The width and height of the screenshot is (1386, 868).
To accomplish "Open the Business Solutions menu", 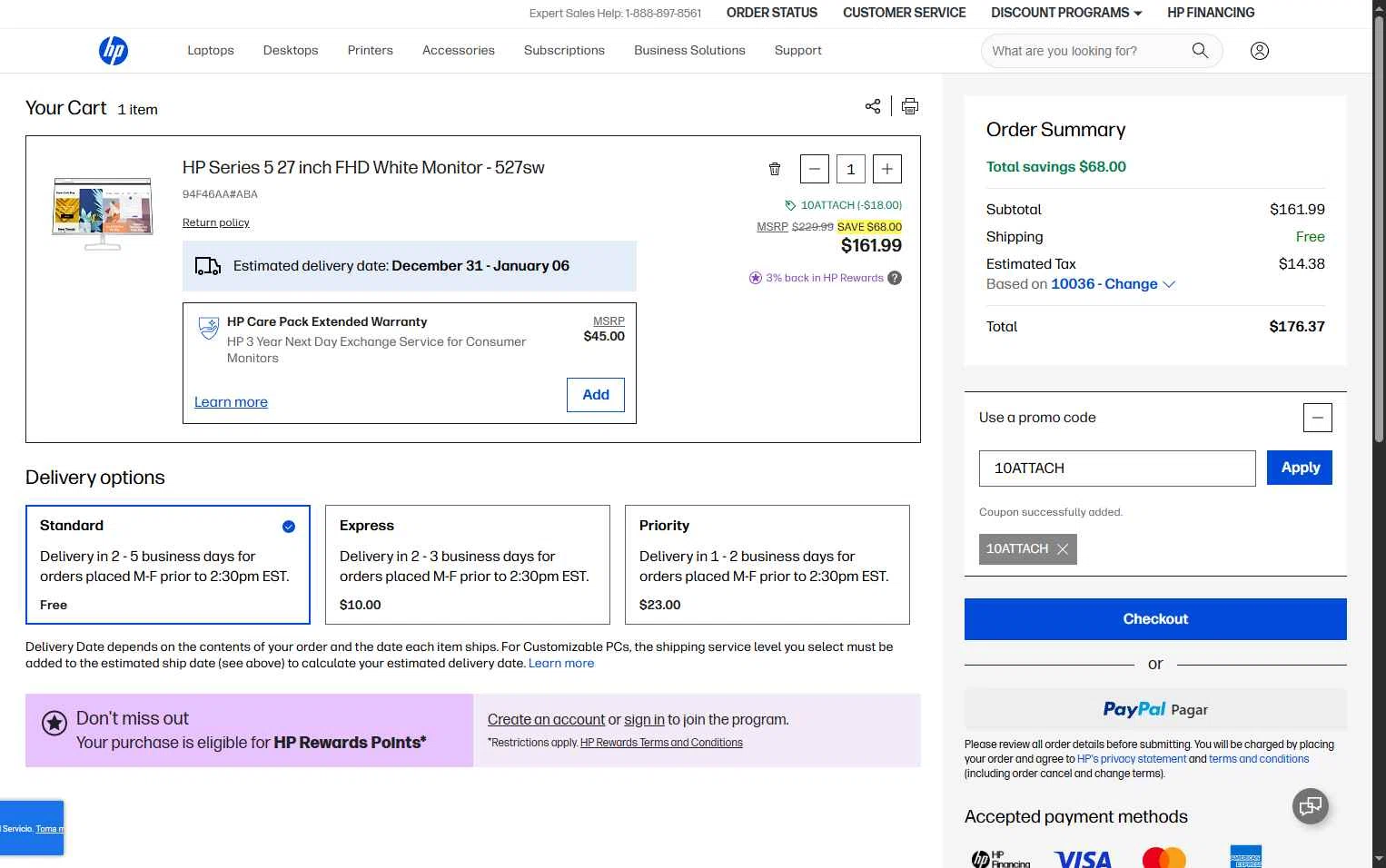I will point(689,51).
